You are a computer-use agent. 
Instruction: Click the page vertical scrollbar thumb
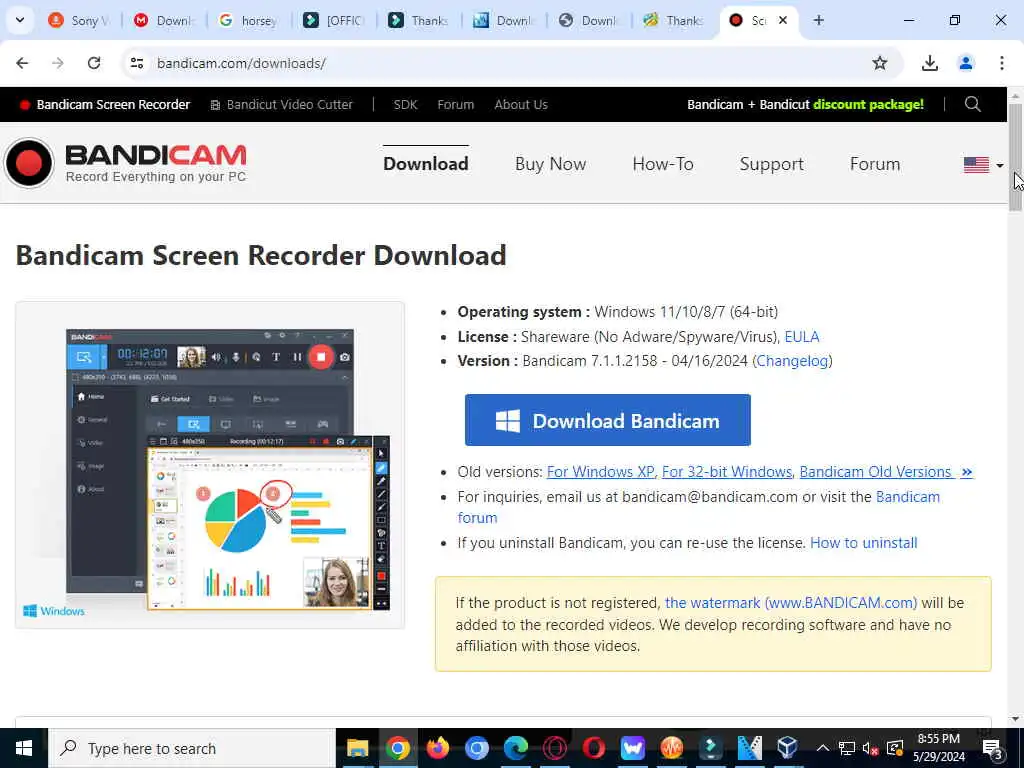(x=1015, y=157)
